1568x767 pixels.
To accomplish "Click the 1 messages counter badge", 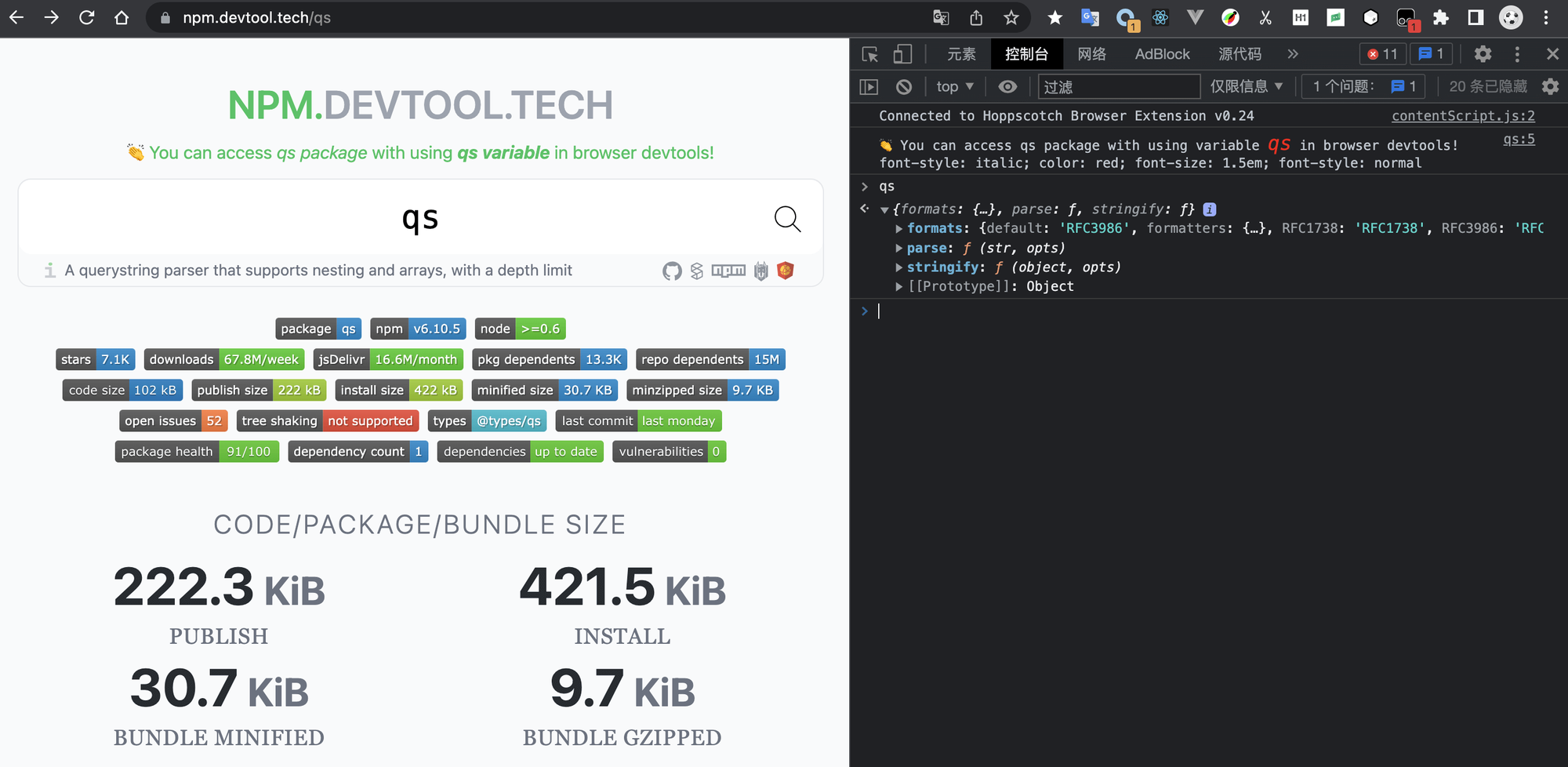I will tap(1431, 54).
